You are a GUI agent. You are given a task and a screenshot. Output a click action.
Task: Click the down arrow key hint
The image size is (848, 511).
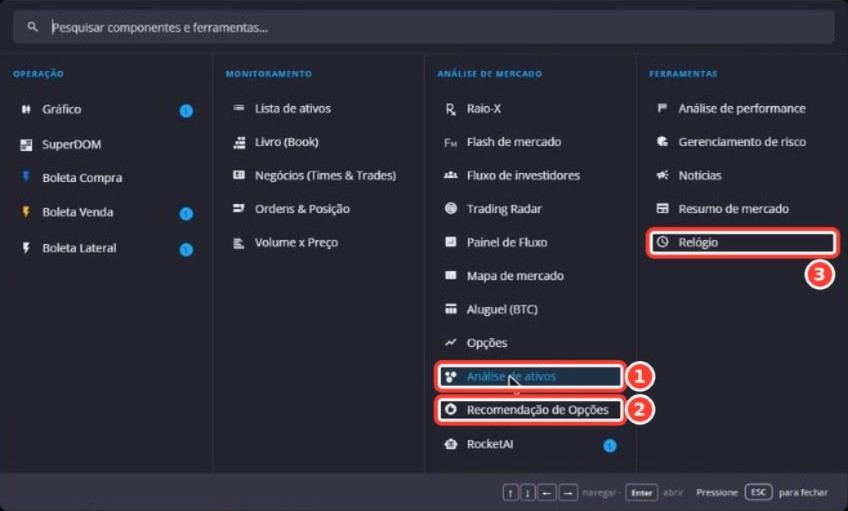coord(528,493)
